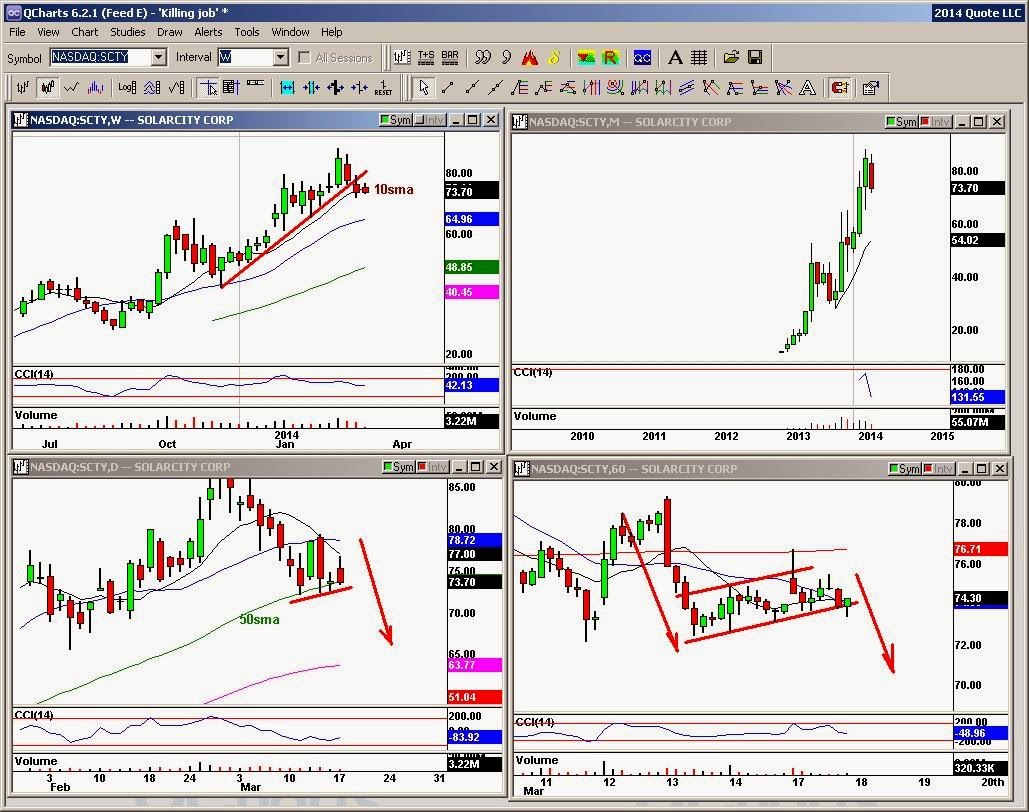Click the magenta 40.45 price label on weekly chart
1029x812 pixels.
pyautogui.click(x=472, y=292)
